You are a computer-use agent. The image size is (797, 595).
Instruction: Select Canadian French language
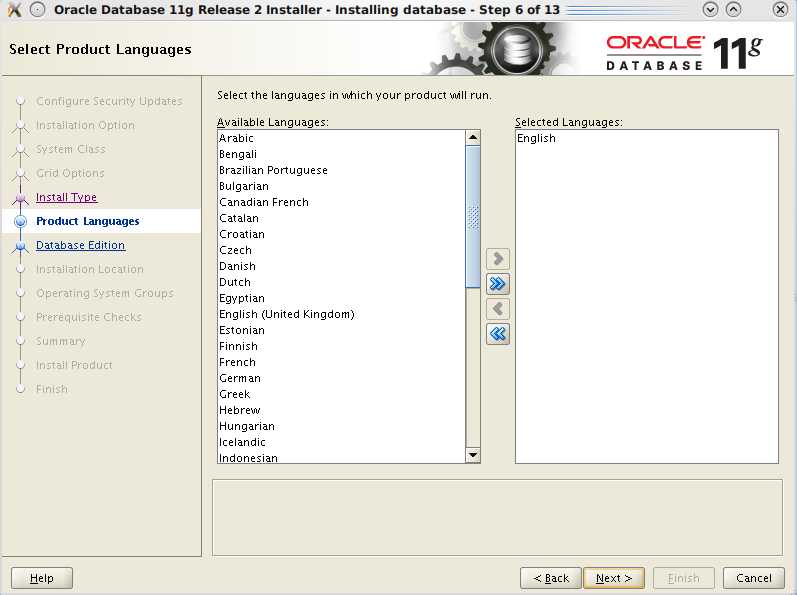pyautogui.click(x=341, y=202)
